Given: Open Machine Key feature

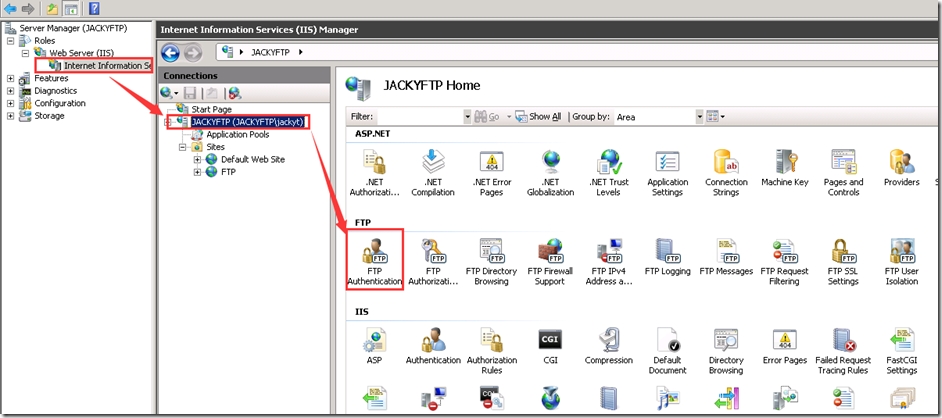Looking at the screenshot, I should tap(785, 168).
